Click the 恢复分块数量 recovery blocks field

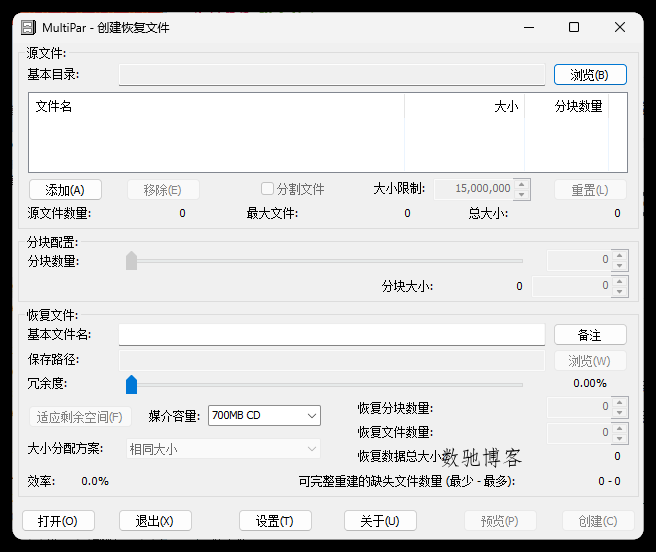click(x=579, y=407)
